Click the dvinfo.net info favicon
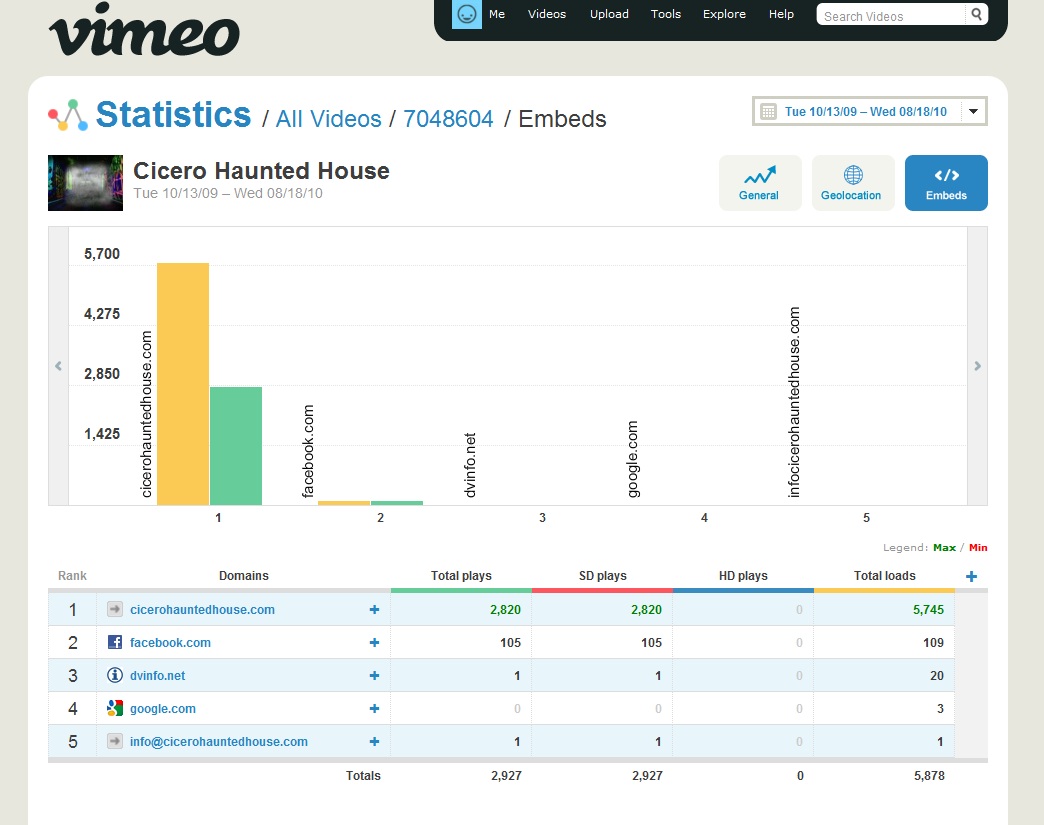The image size is (1044, 825). point(115,675)
